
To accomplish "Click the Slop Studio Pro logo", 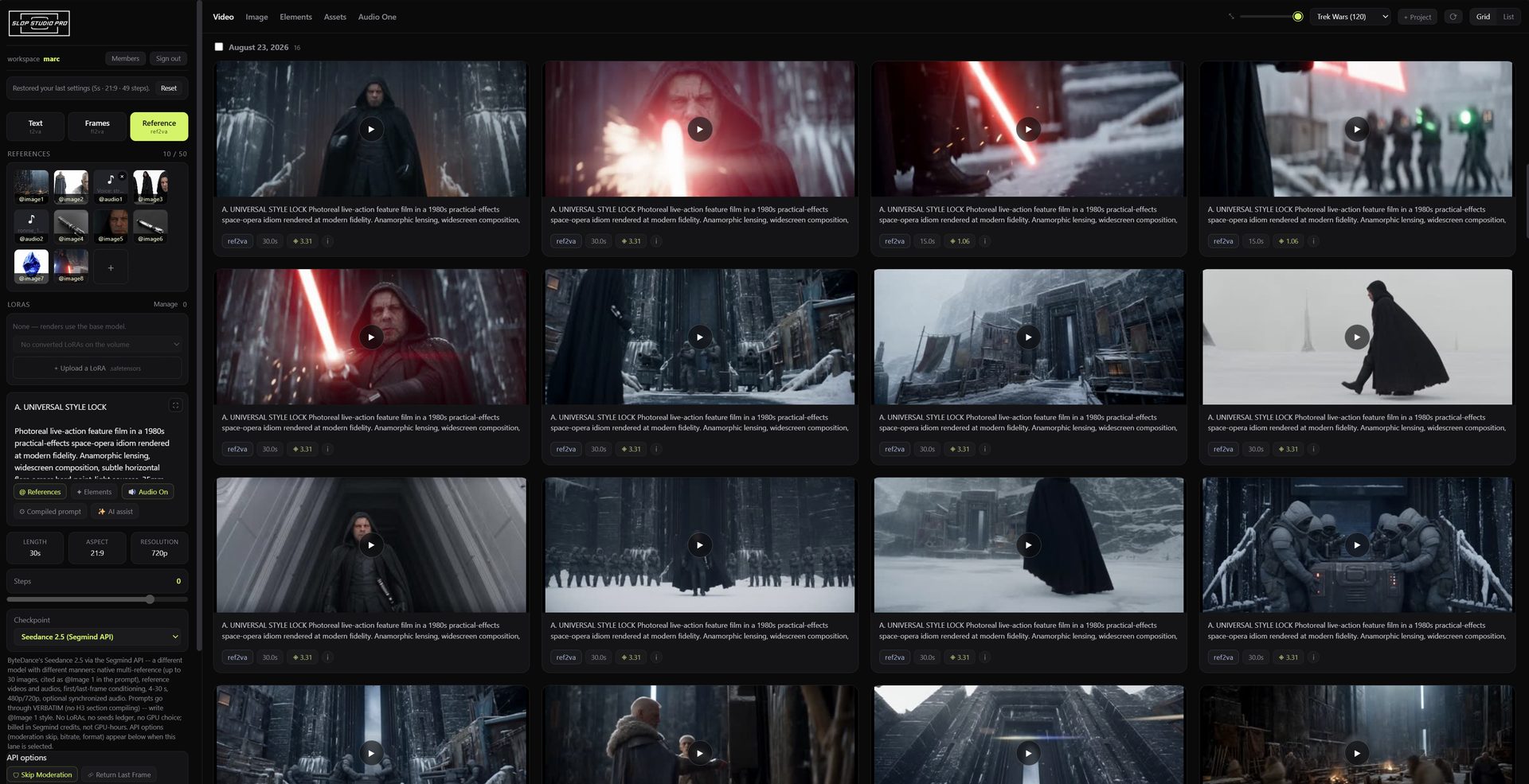I will tap(39, 23).
